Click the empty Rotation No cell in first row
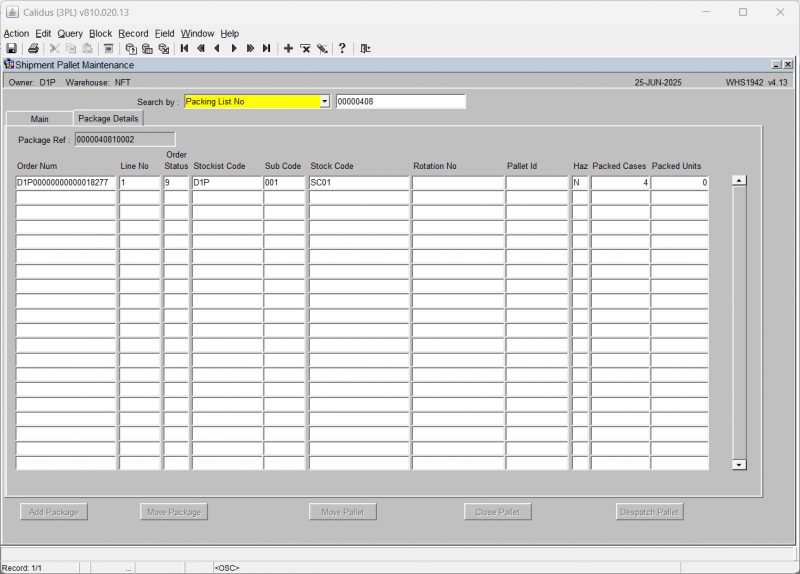 pyautogui.click(x=458, y=183)
